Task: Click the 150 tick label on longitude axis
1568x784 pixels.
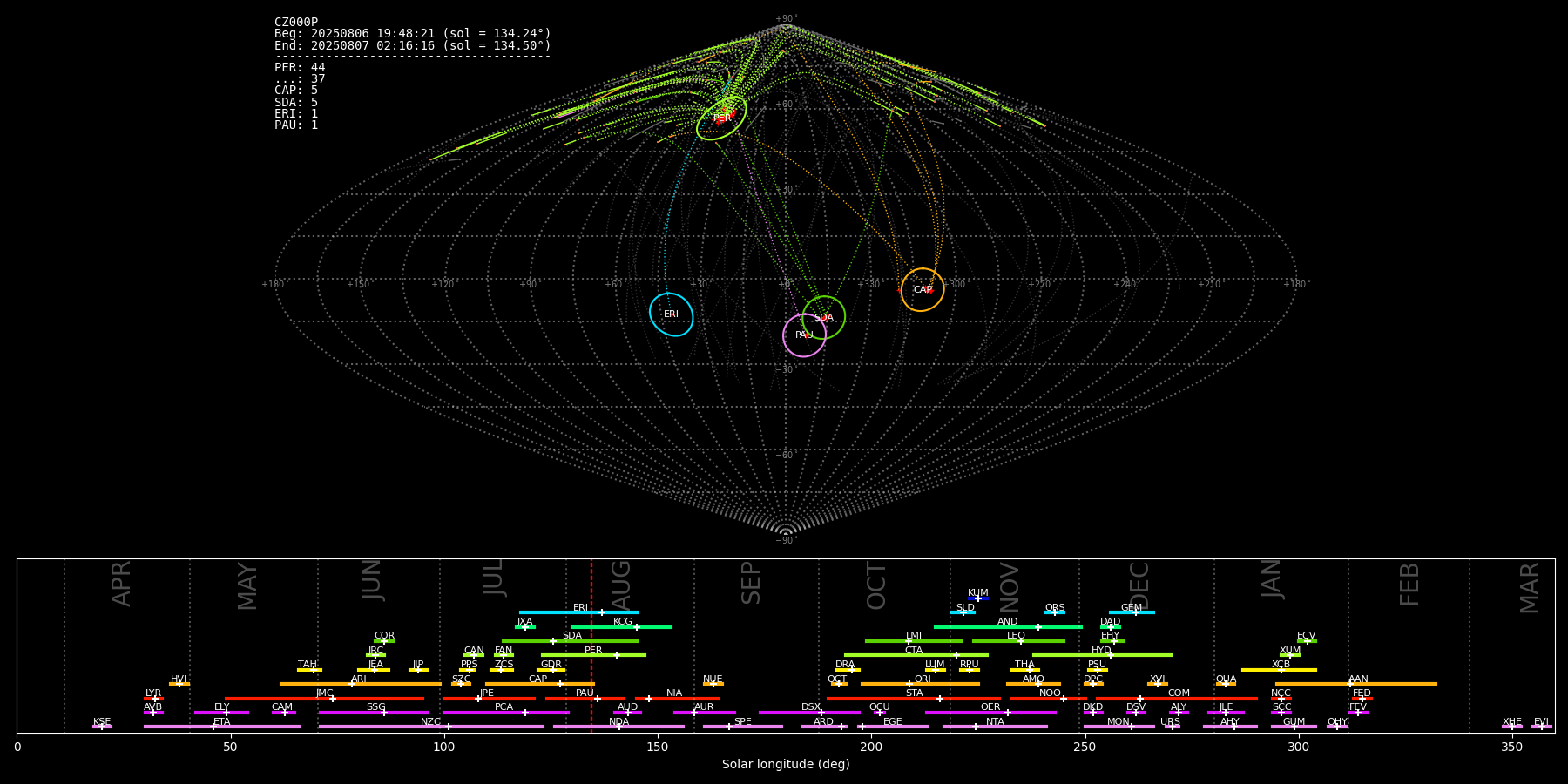Action: coord(658,747)
